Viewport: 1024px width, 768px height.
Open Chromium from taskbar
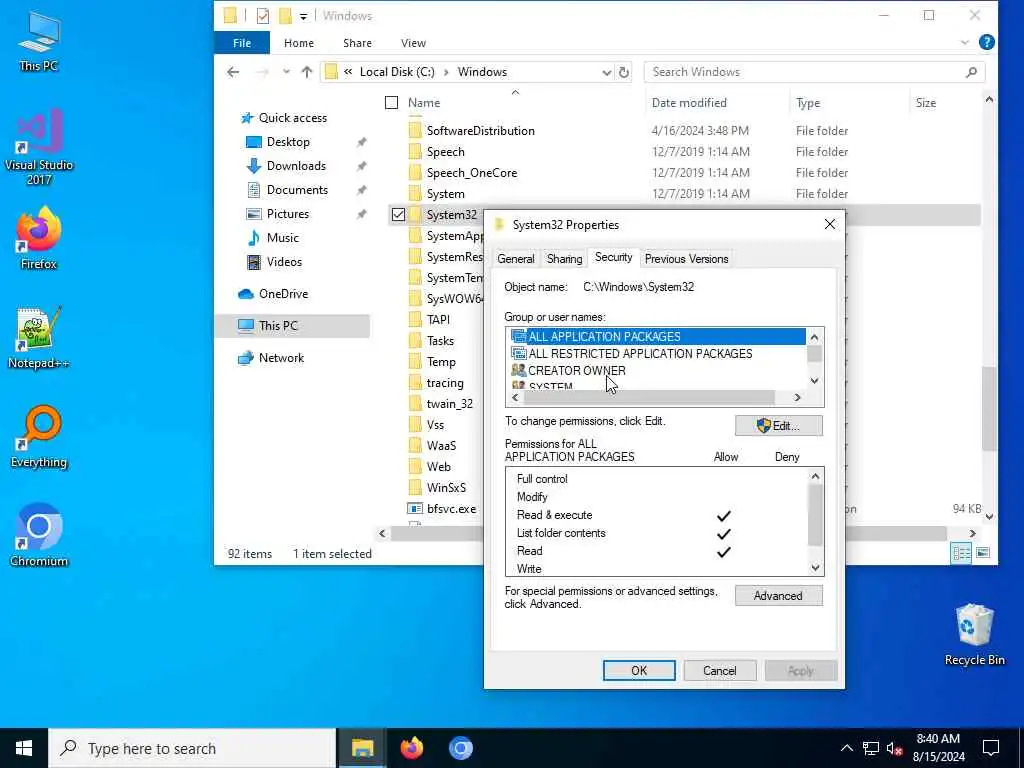pyautogui.click(x=460, y=748)
